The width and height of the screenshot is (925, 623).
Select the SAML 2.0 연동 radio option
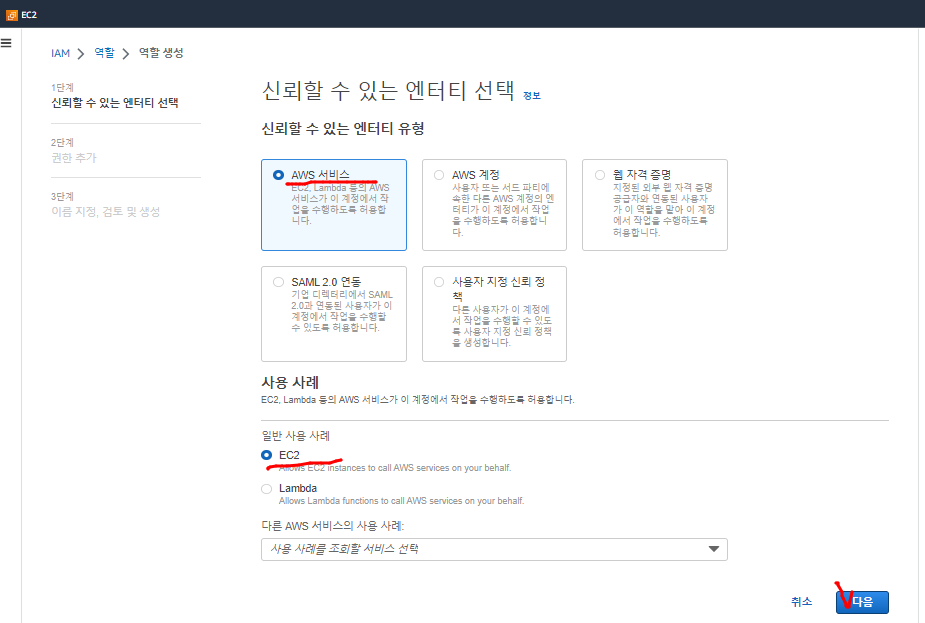[x=278, y=282]
